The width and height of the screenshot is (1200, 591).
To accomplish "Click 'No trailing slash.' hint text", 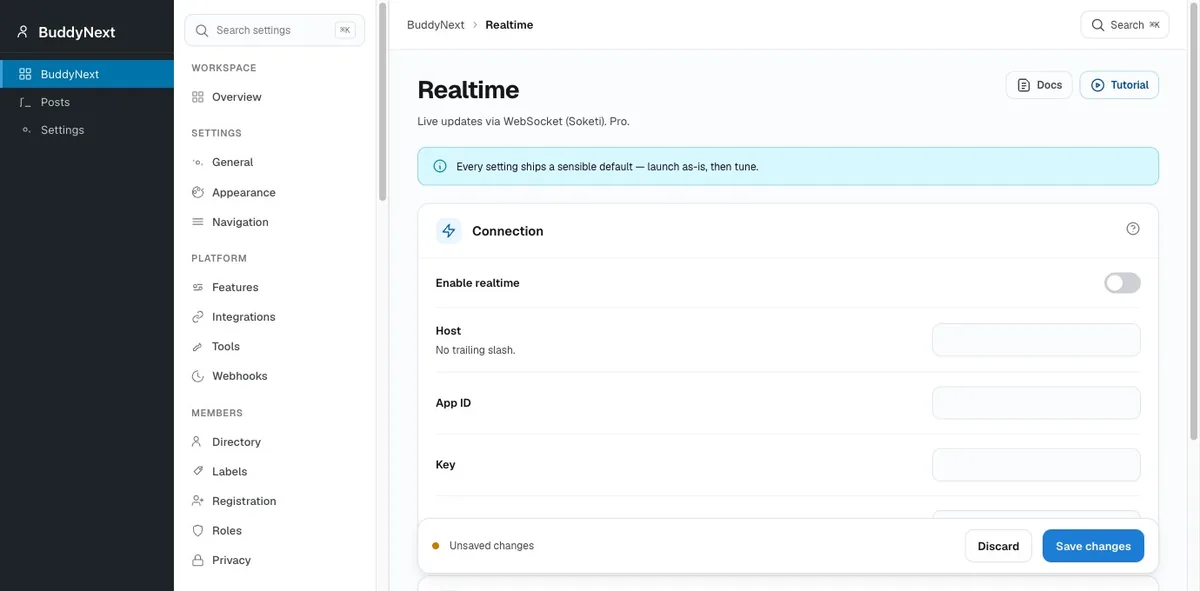I will coord(475,350).
